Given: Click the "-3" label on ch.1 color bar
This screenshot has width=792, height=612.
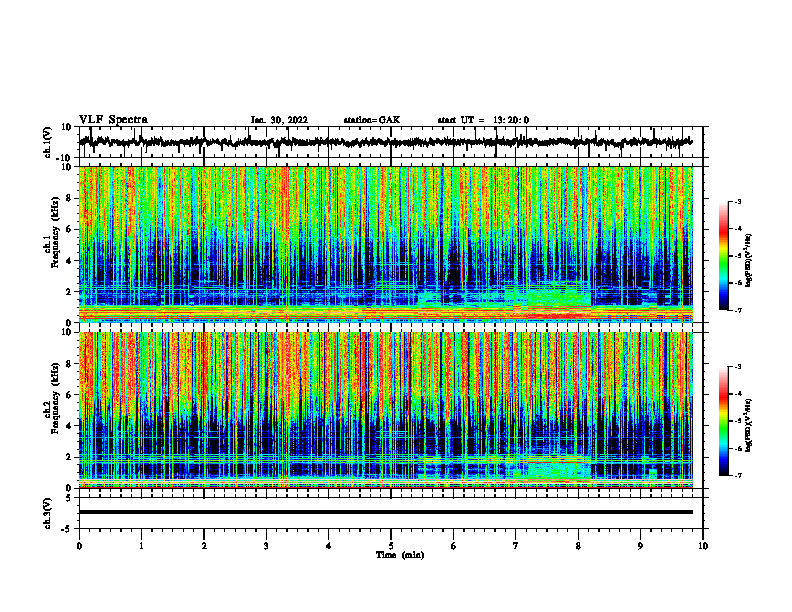Looking at the screenshot, I should [737, 202].
